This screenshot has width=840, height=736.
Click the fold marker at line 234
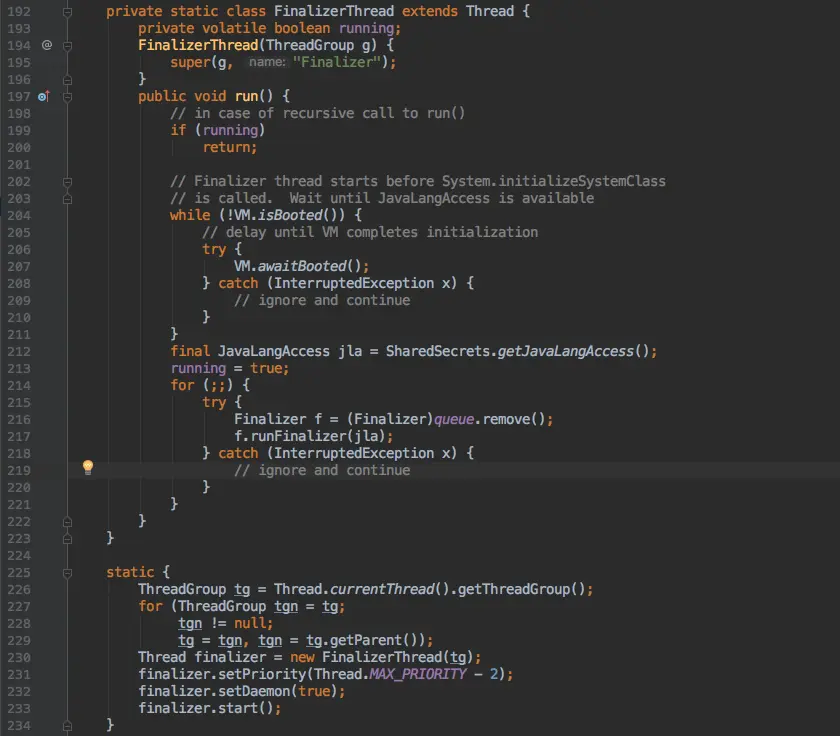66,725
